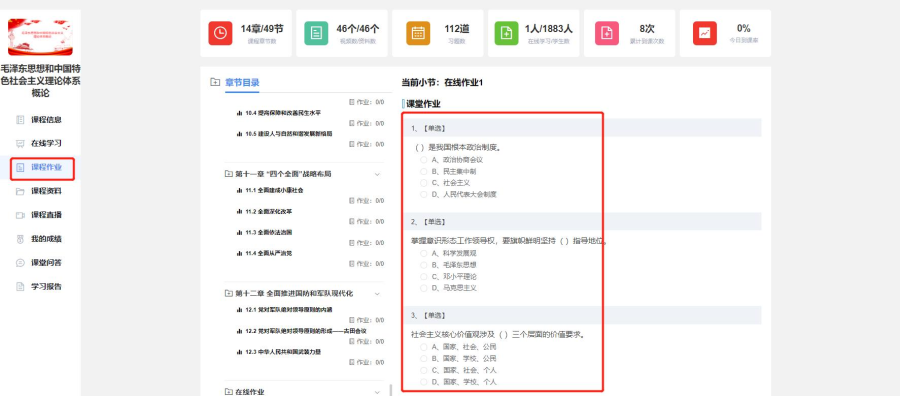Image resolution: width=900 pixels, height=396 pixels.
Task: Click the bar-chart icon beside section 11.3
Action: (x=239, y=232)
